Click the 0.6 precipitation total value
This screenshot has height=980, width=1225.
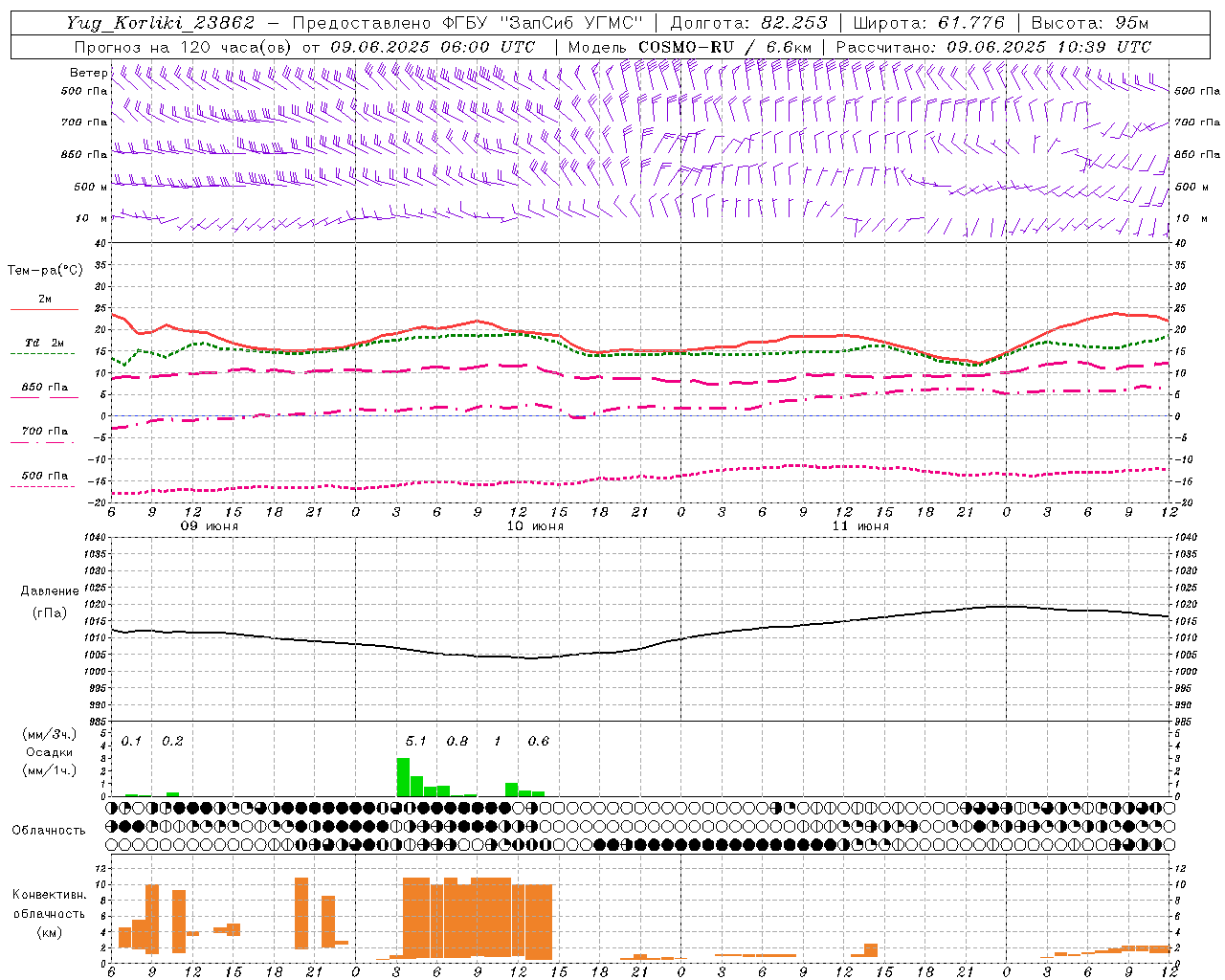point(539,741)
